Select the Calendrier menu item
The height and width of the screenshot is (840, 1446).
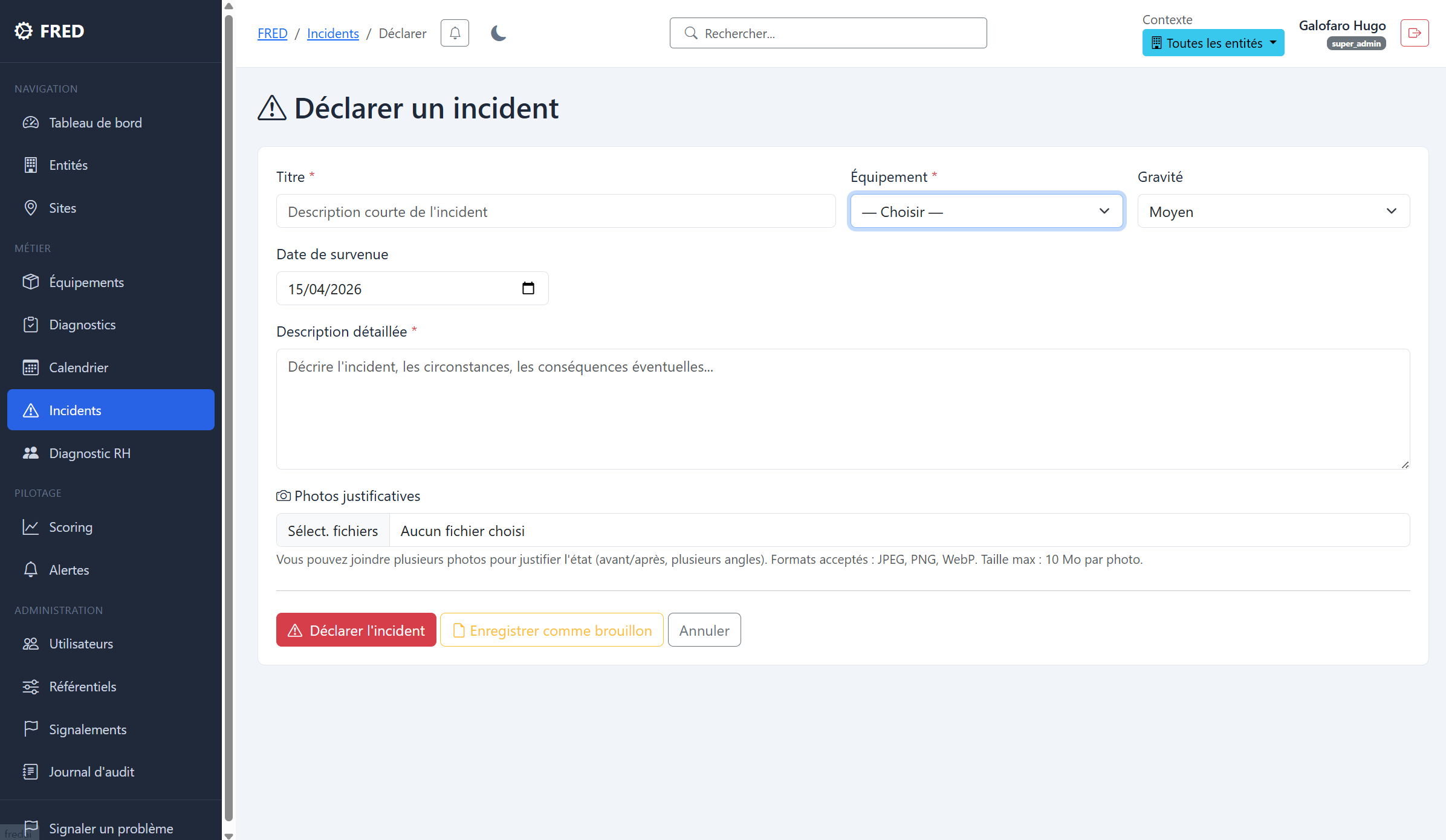click(79, 367)
